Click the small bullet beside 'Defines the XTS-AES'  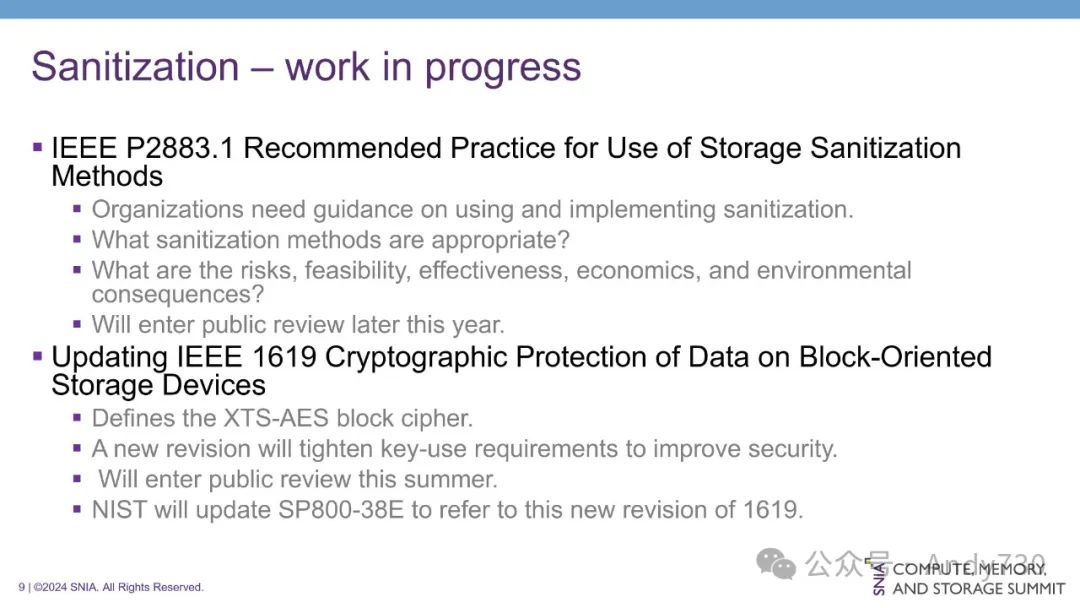point(78,418)
